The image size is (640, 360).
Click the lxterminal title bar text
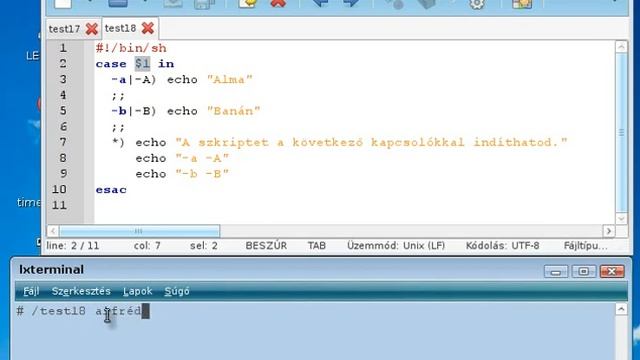[51, 269]
